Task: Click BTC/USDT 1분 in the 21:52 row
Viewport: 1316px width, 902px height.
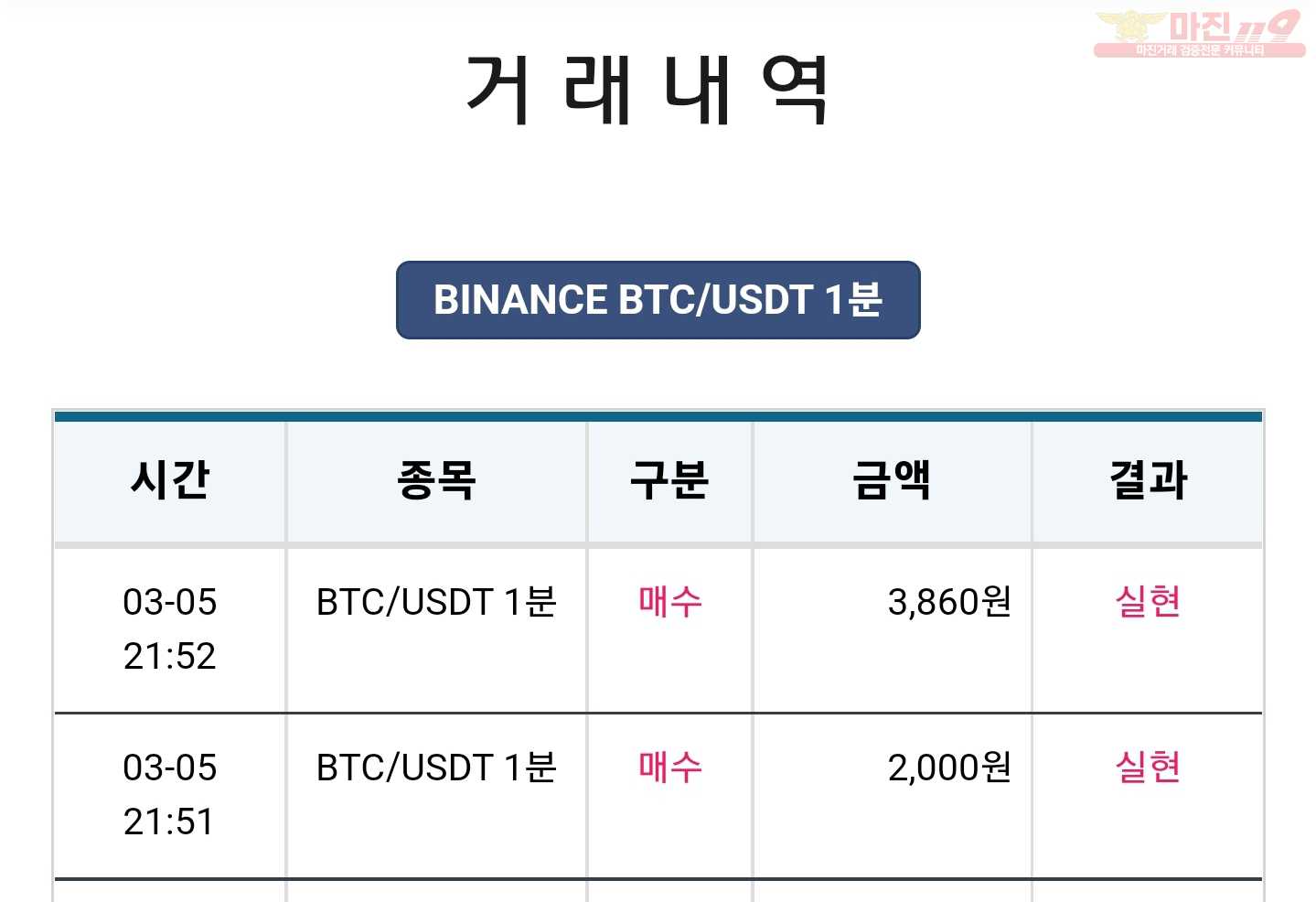Action: [436, 602]
